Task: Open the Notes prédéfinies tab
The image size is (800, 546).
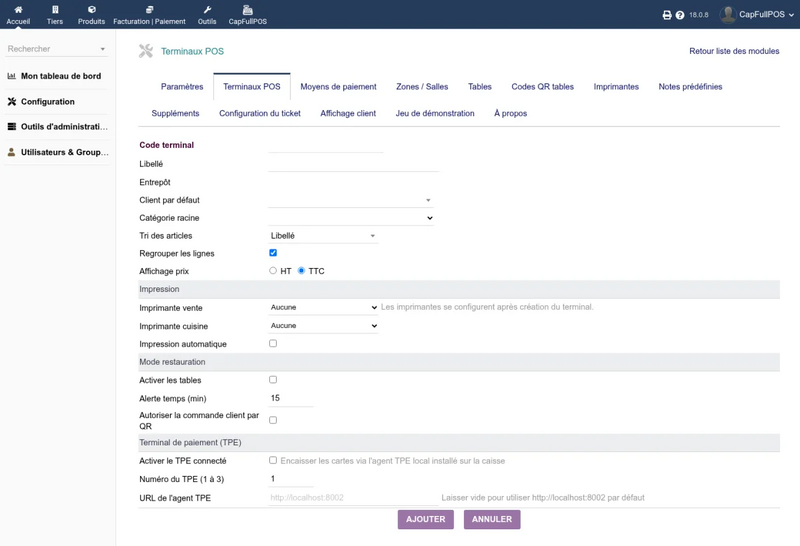Action: point(690,87)
